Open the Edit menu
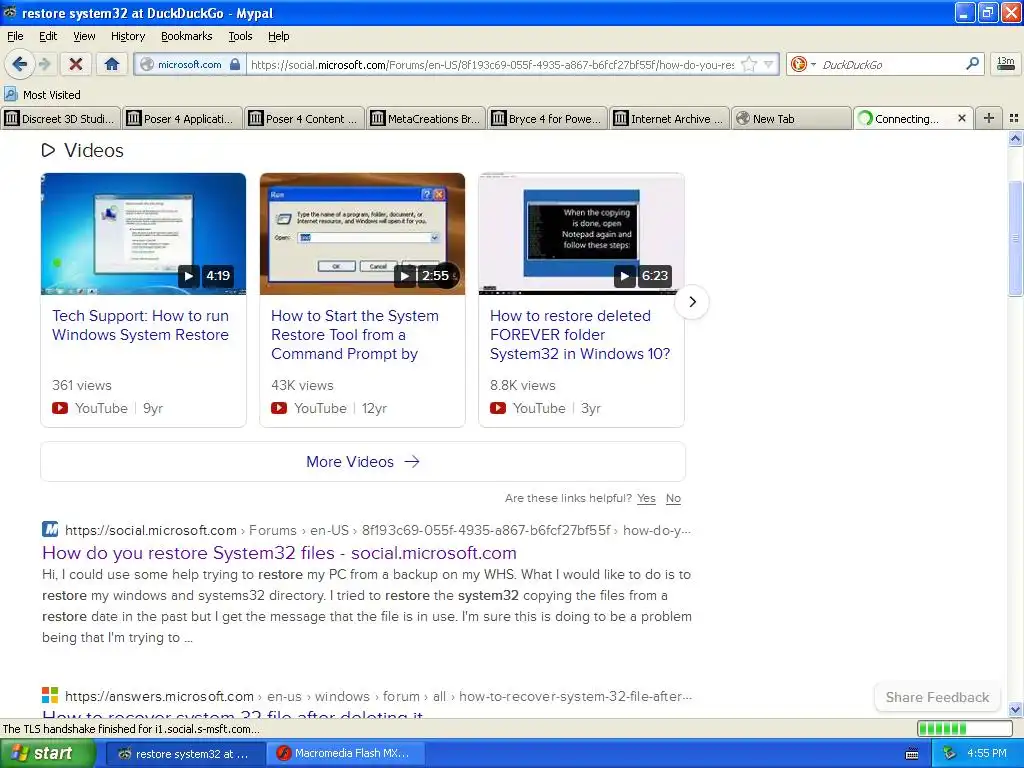The height and width of the screenshot is (768, 1024). point(48,36)
